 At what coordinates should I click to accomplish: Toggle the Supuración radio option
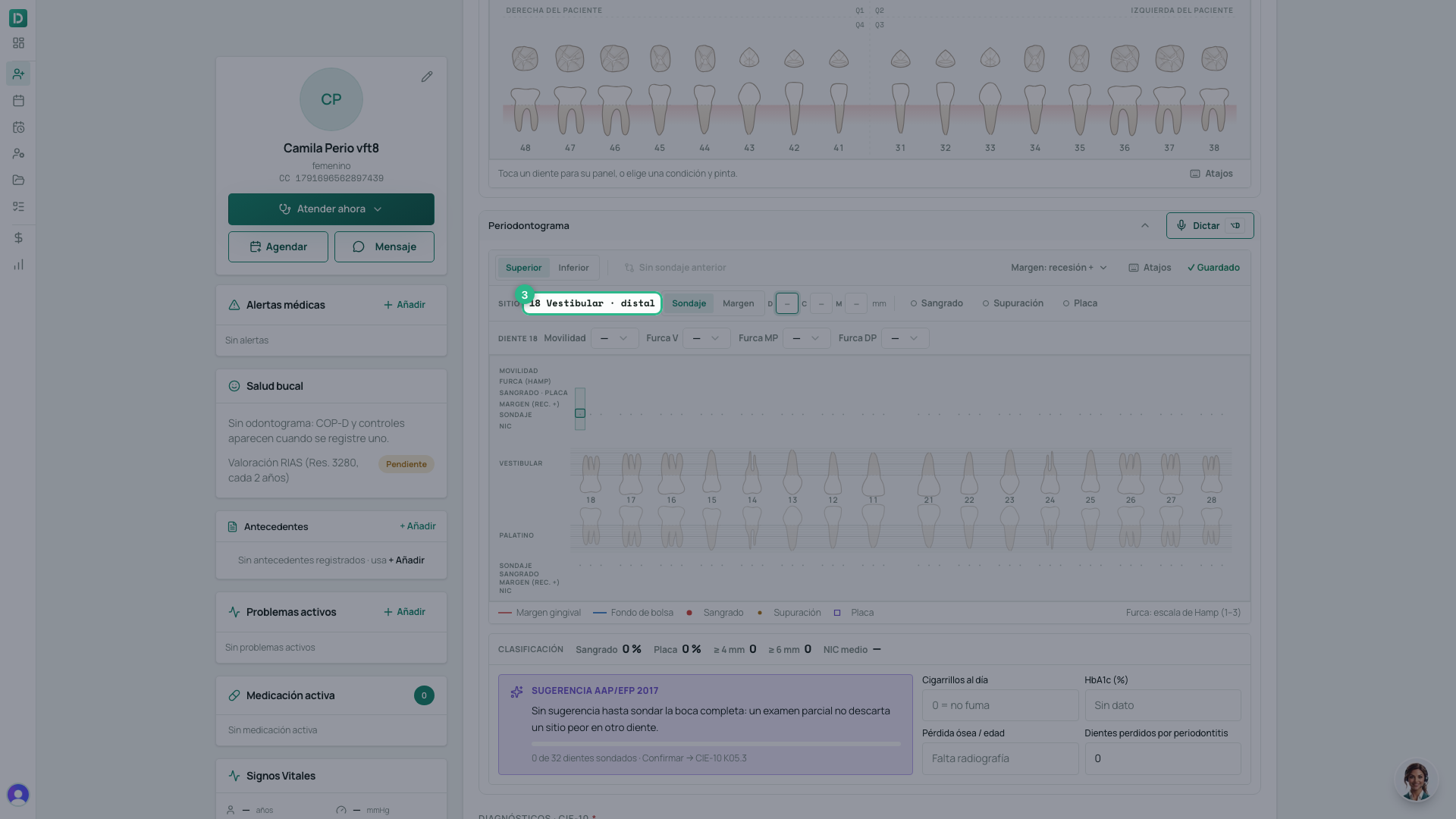(x=1012, y=303)
